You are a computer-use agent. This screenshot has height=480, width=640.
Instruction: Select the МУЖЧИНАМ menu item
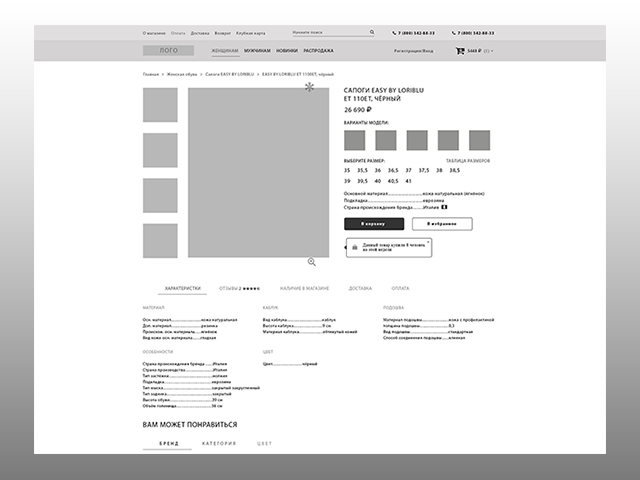[x=257, y=51]
